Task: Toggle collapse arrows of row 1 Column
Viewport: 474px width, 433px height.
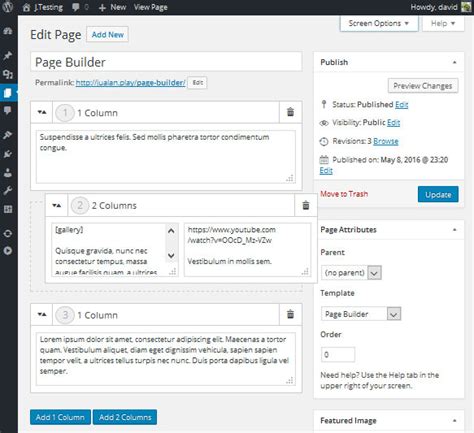Action: 42,112
